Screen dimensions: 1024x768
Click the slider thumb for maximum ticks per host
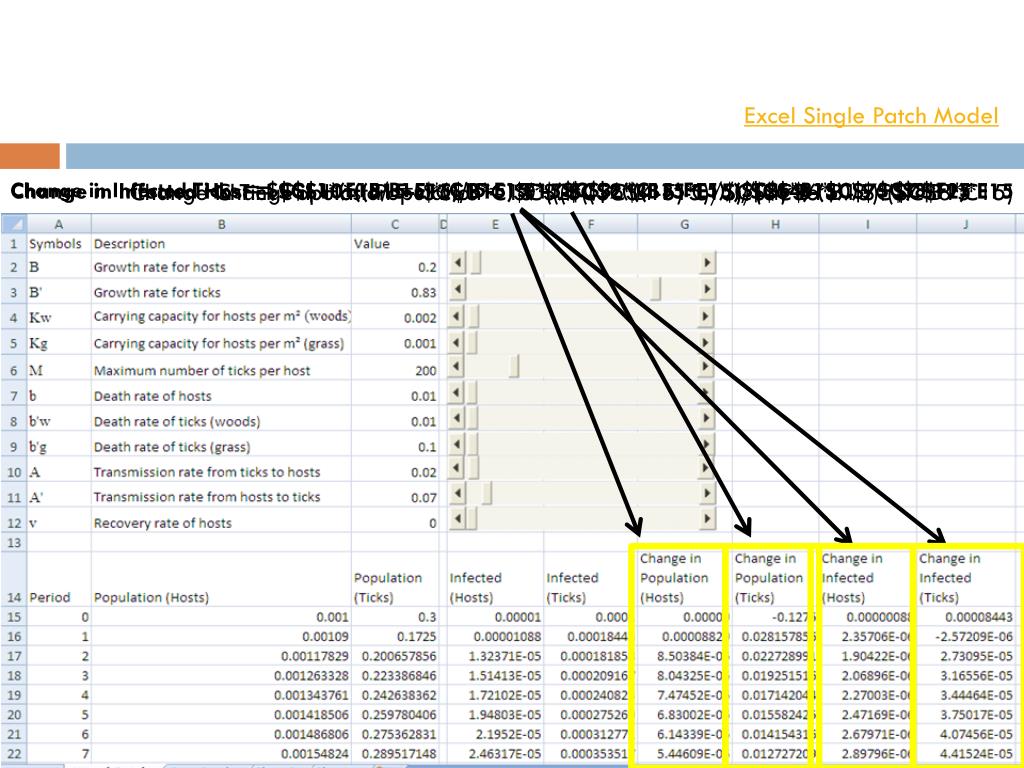click(x=514, y=367)
